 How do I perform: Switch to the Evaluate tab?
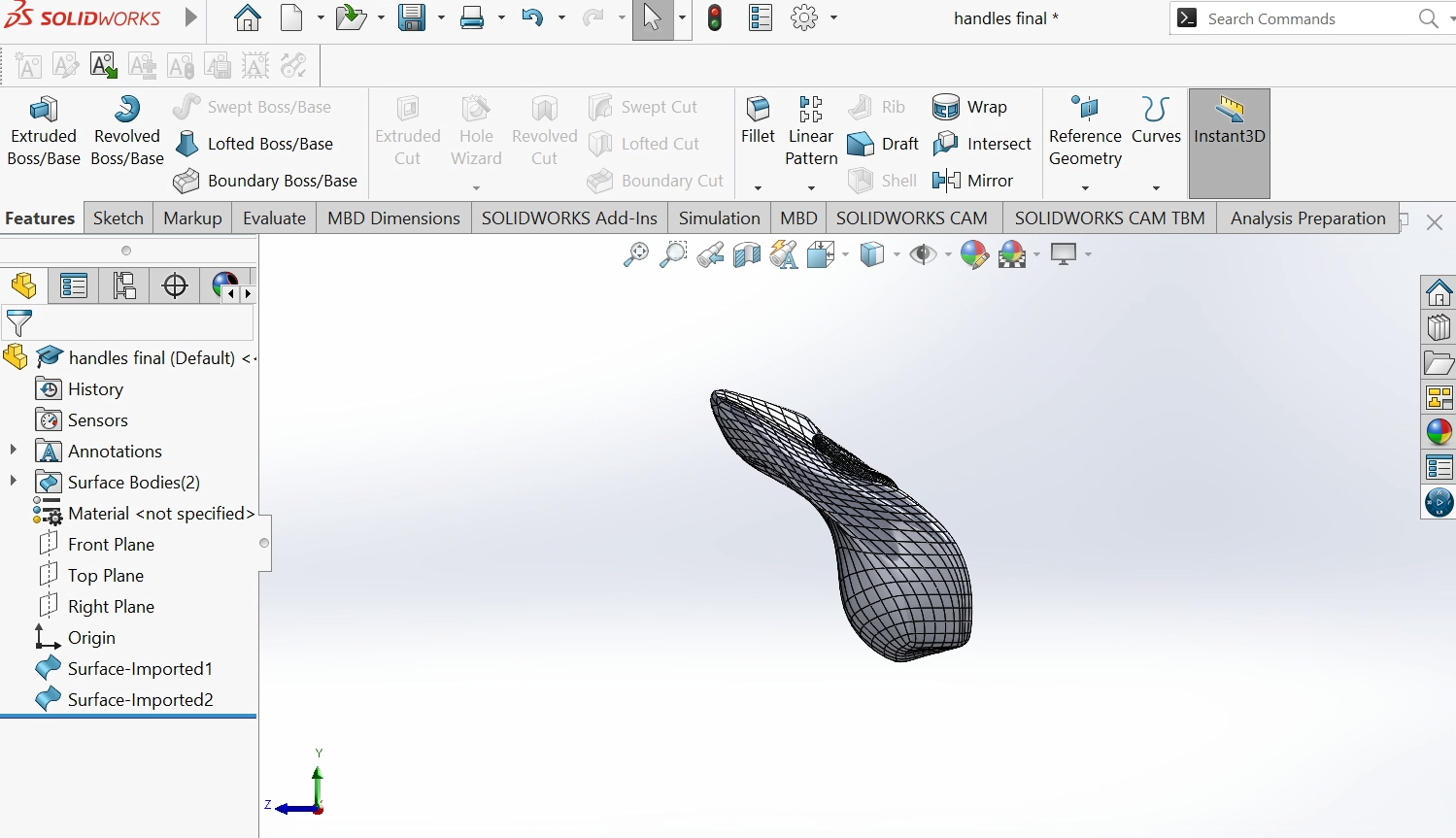pos(274,218)
